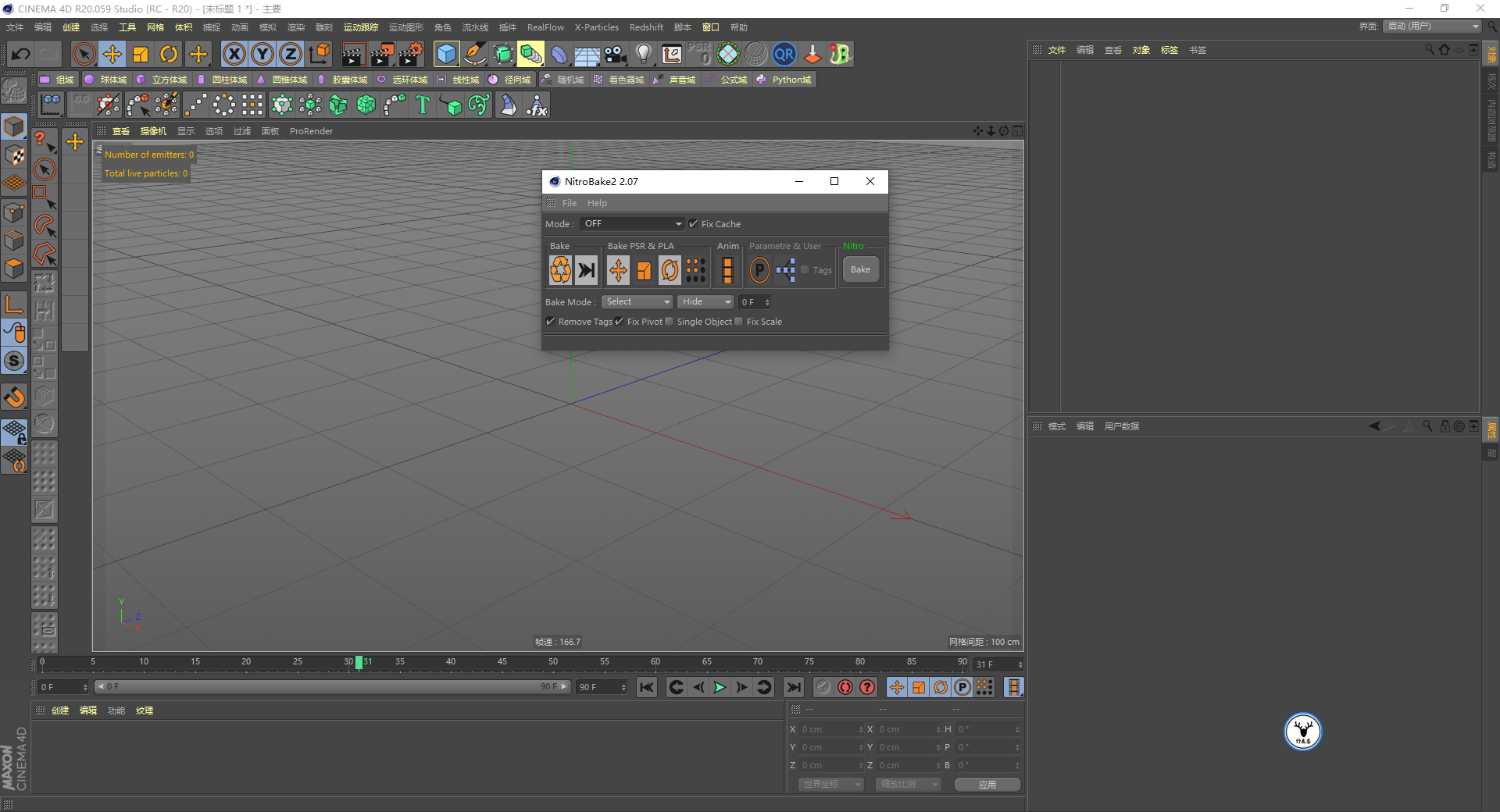Viewport: 1500px width, 812px height.
Task: Add a Light object from the toolbar
Action: click(x=644, y=54)
